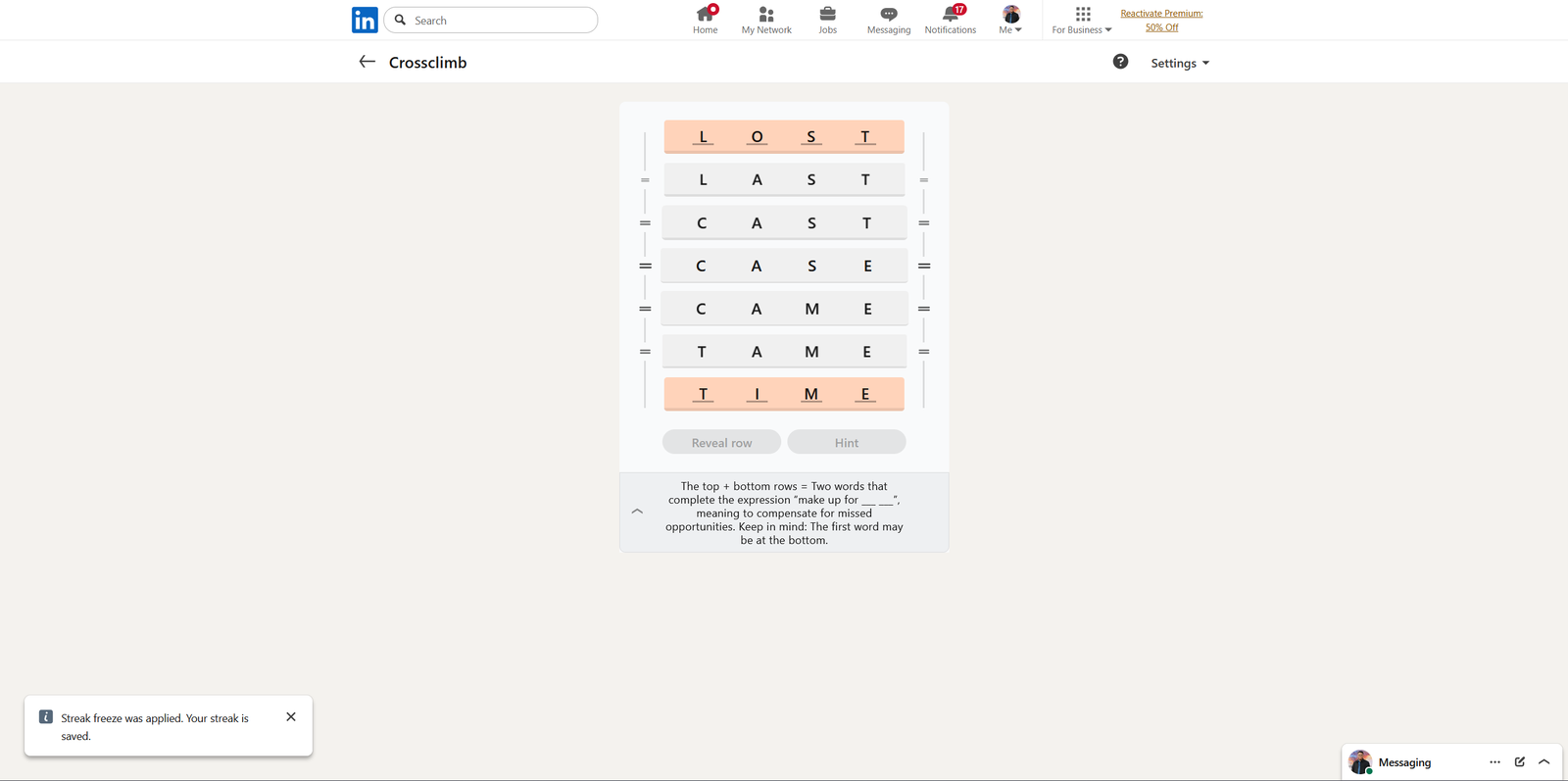Grab the right drag handle of CAME row
The image size is (1568, 781).
[x=924, y=309]
